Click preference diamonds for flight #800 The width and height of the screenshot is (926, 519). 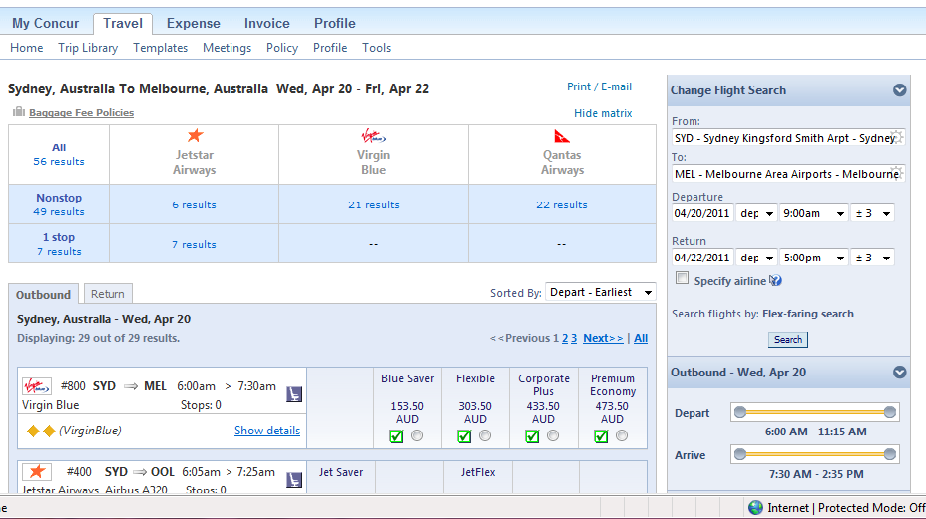point(41,431)
